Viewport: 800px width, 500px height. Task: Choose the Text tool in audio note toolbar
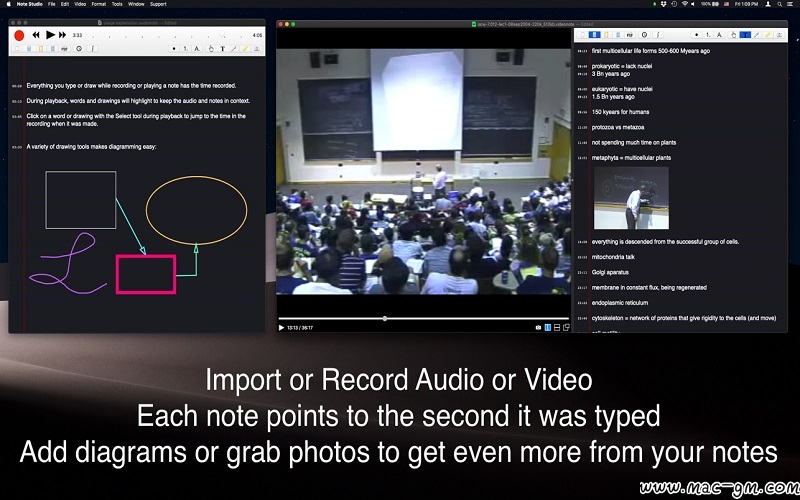(x=222, y=48)
